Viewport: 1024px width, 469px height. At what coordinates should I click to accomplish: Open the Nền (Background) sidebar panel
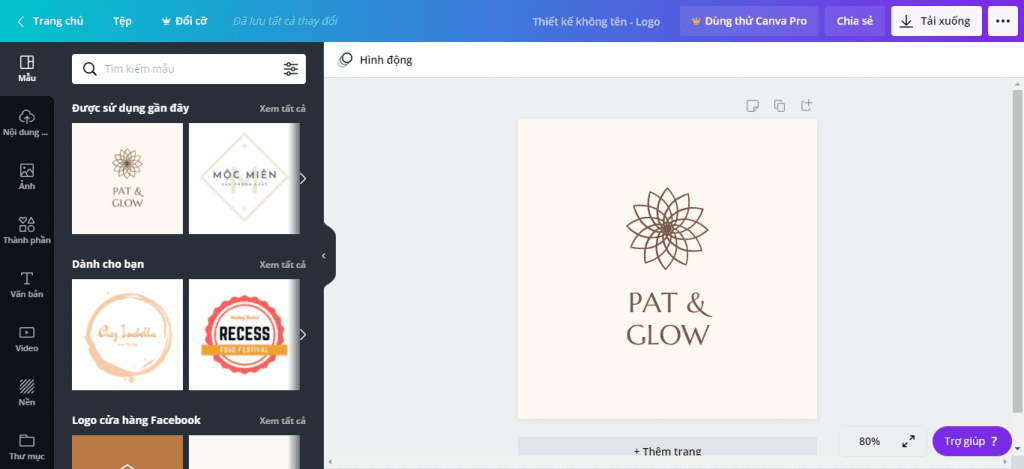[27, 392]
